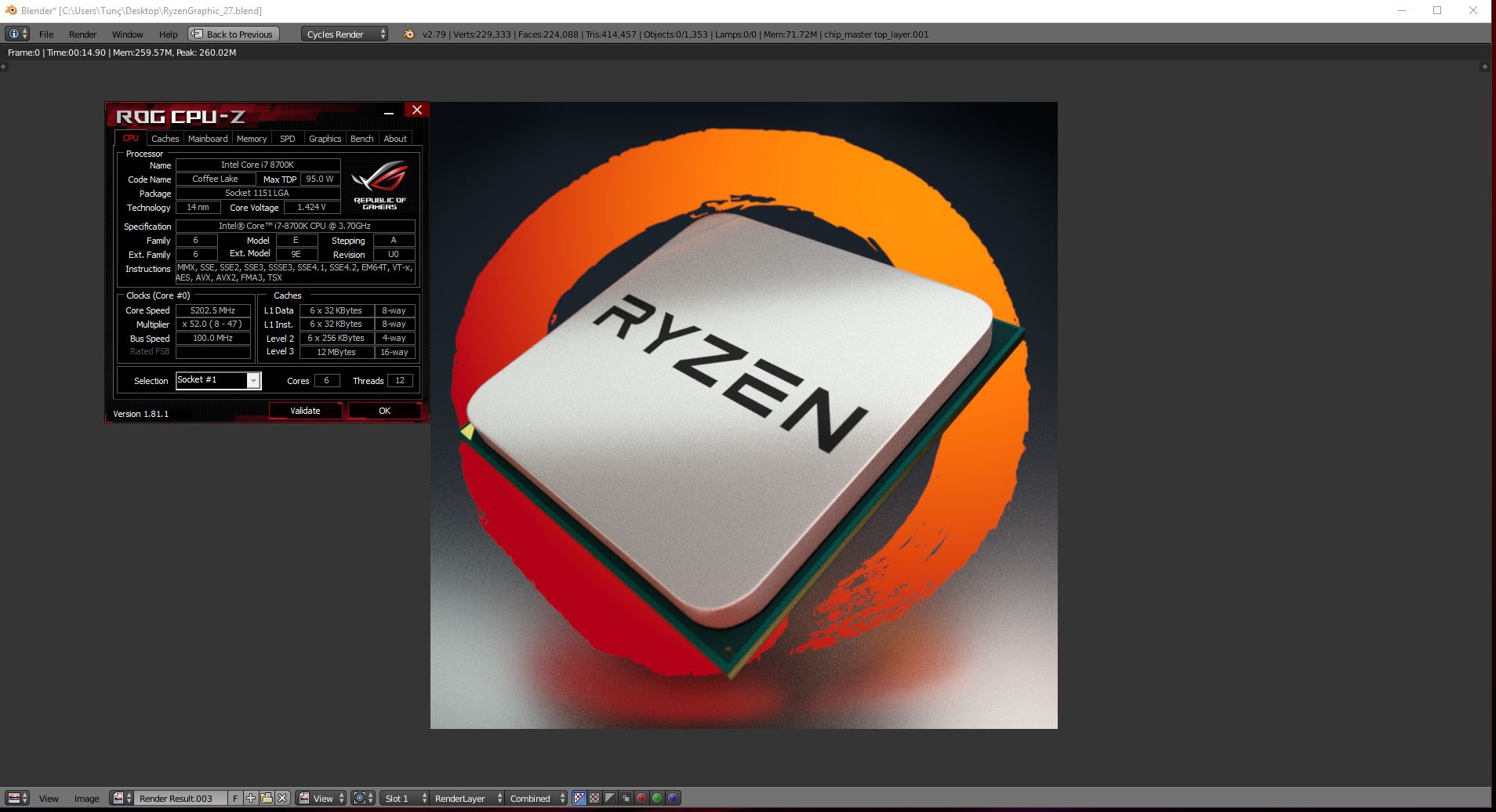The image size is (1496, 812).
Task: Switch to the Mainboard tab
Action: pyautogui.click(x=208, y=138)
